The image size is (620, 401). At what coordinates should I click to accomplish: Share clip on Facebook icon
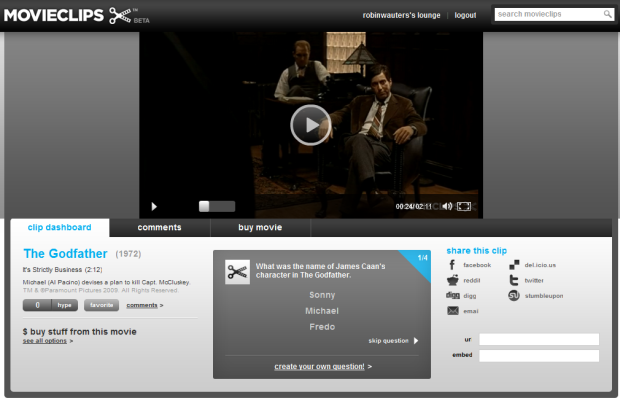tap(452, 265)
